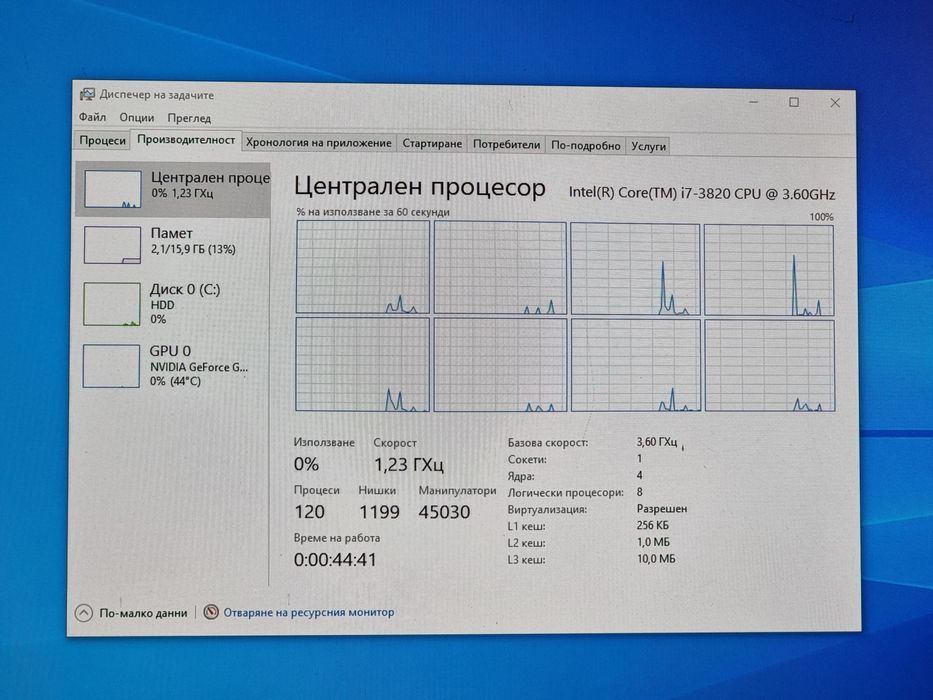This screenshot has width=933, height=700.
Task: Click the L1 кеш 256 КБ value
Action: click(x=653, y=525)
